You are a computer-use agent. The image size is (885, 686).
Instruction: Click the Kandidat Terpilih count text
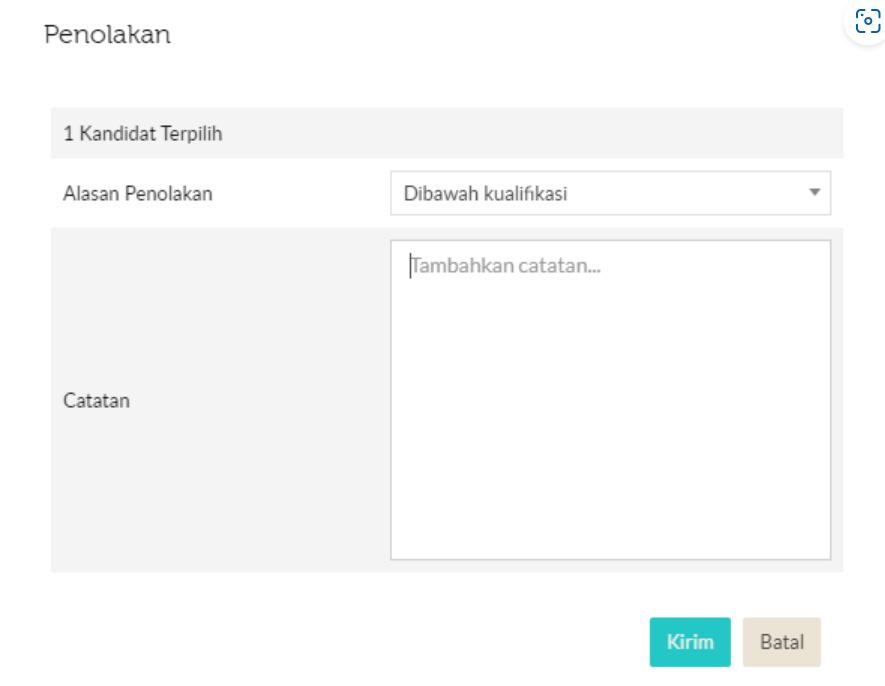(143, 134)
